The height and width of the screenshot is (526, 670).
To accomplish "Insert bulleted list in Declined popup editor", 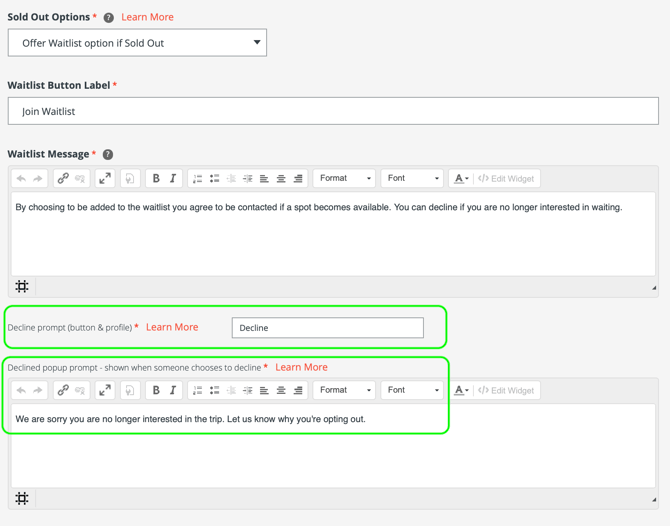I will (x=214, y=391).
